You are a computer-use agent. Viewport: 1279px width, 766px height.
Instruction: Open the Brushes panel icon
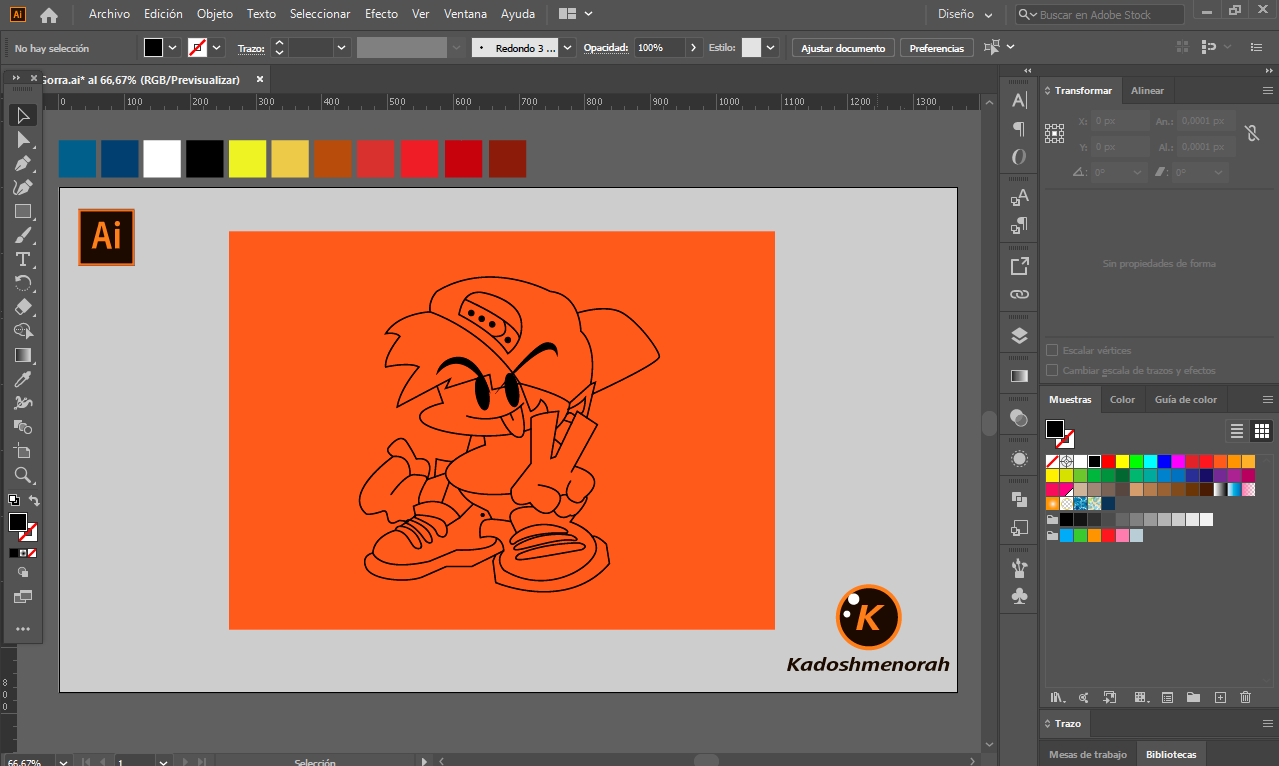point(1019,568)
